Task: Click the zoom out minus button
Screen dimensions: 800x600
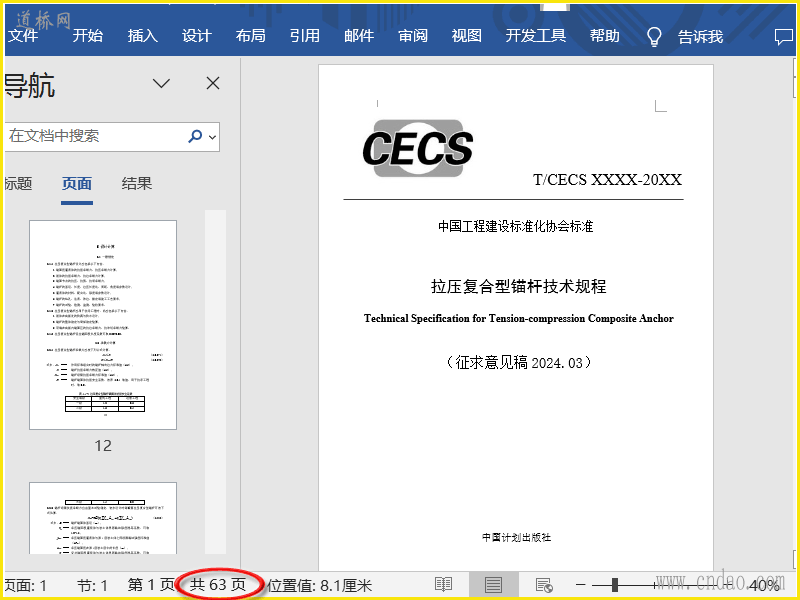Action: coord(581,585)
